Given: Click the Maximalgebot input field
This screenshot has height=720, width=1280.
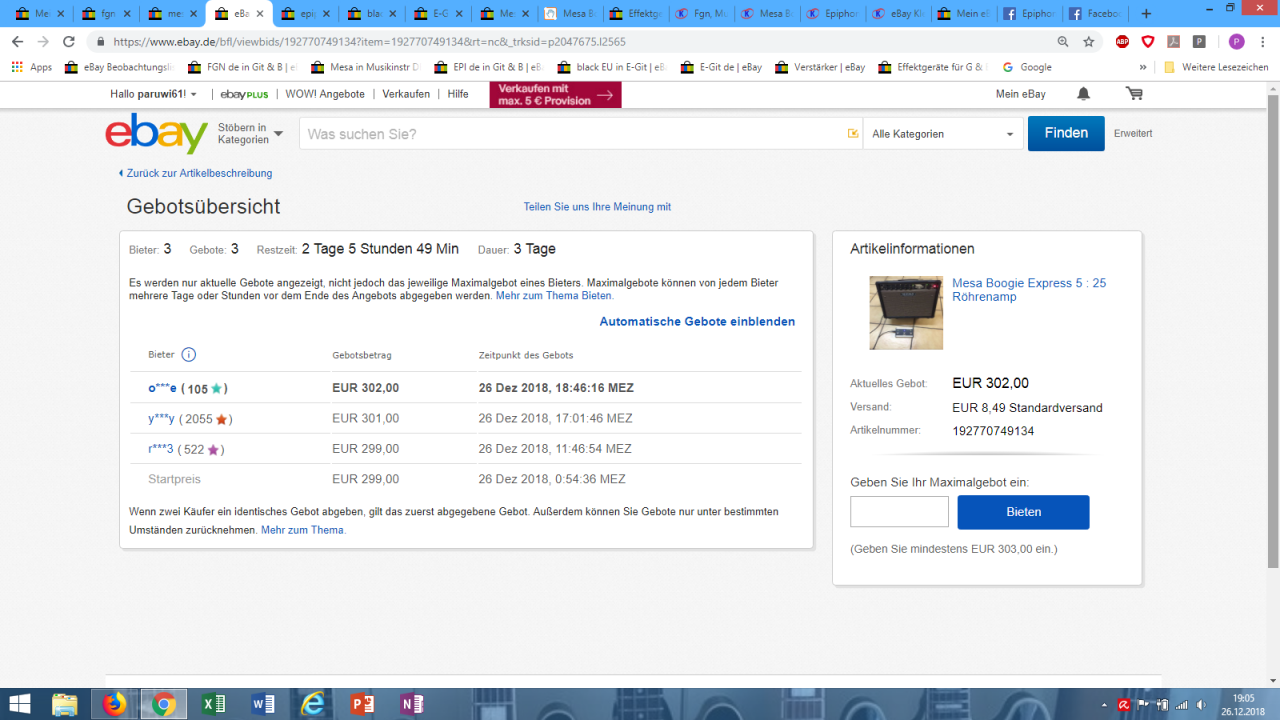Looking at the screenshot, I should 899,512.
